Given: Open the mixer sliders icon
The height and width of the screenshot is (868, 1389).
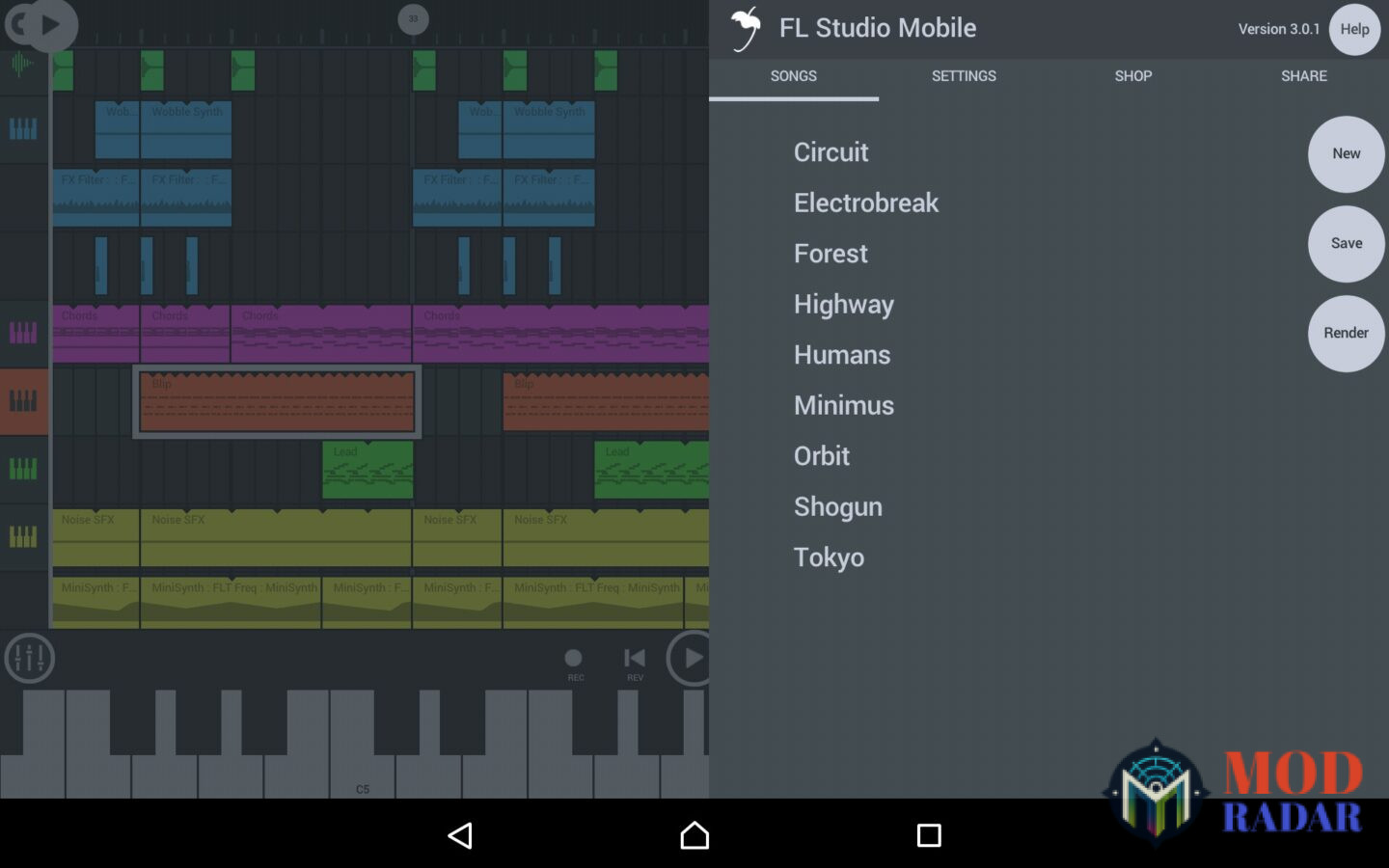Looking at the screenshot, I should tap(29, 659).
